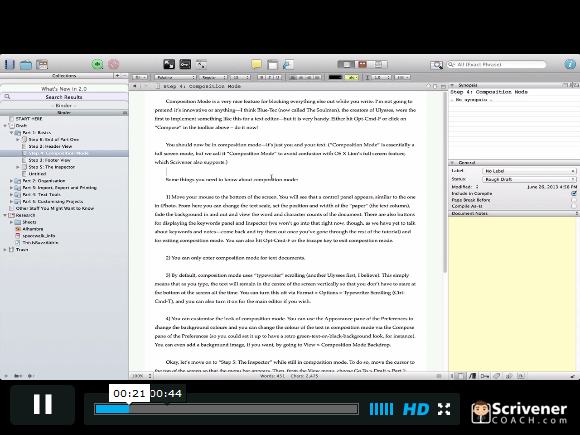580x435 pixels.
Task: Toggle Compile As-Is checkbox
Action: [x=574, y=206]
